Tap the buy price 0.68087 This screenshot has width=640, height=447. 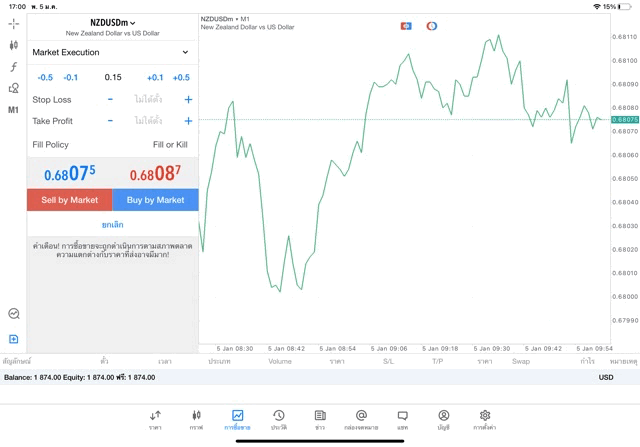pyautogui.click(x=155, y=173)
